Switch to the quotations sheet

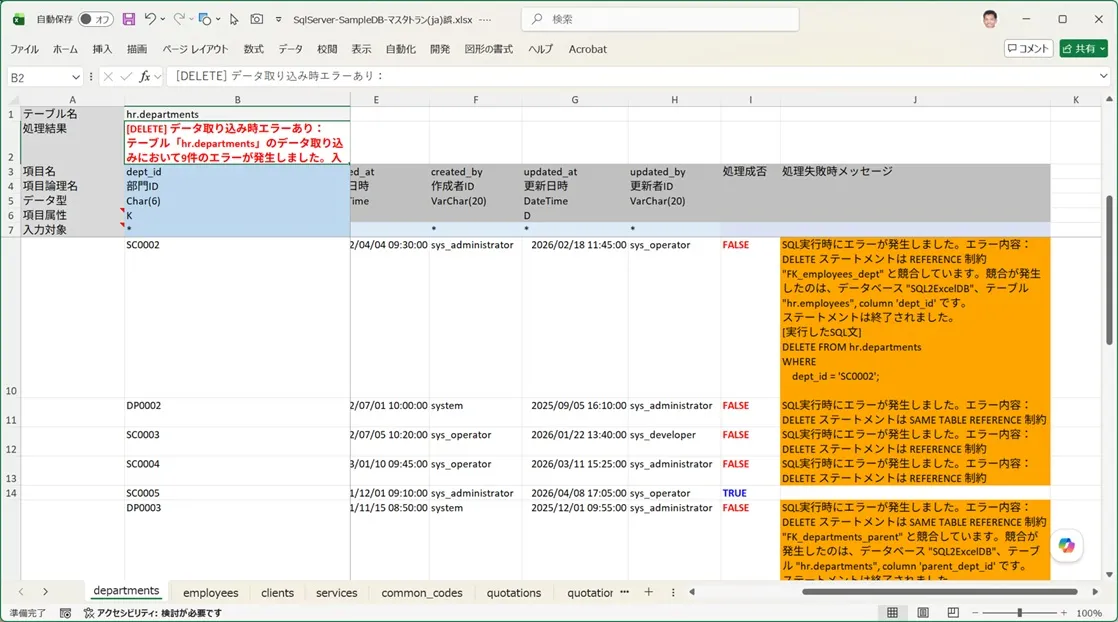(513, 593)
